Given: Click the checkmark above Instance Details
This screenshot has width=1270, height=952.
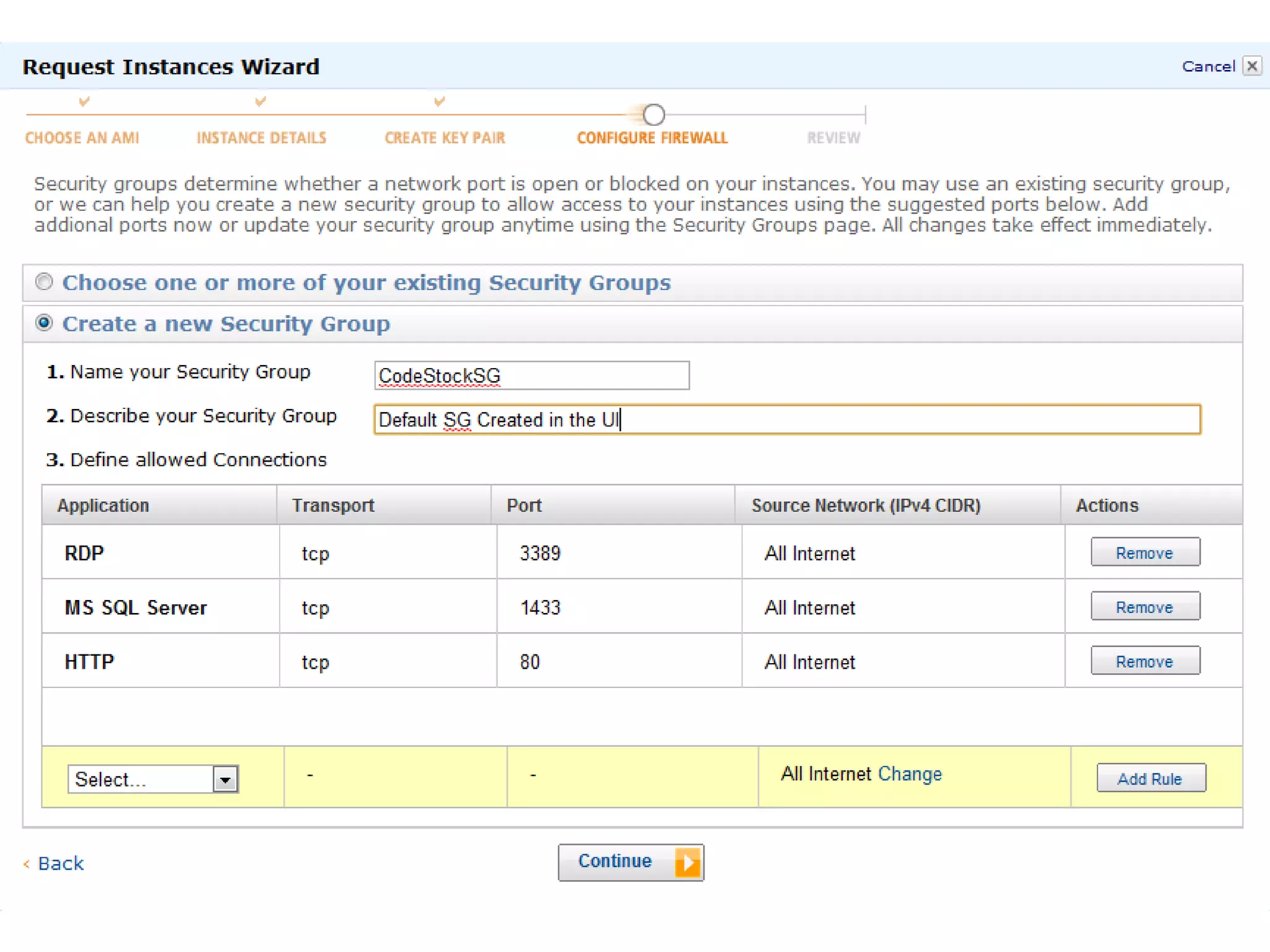Looking at the screenshot, I should pyautogui.click(x=260, y=101).
